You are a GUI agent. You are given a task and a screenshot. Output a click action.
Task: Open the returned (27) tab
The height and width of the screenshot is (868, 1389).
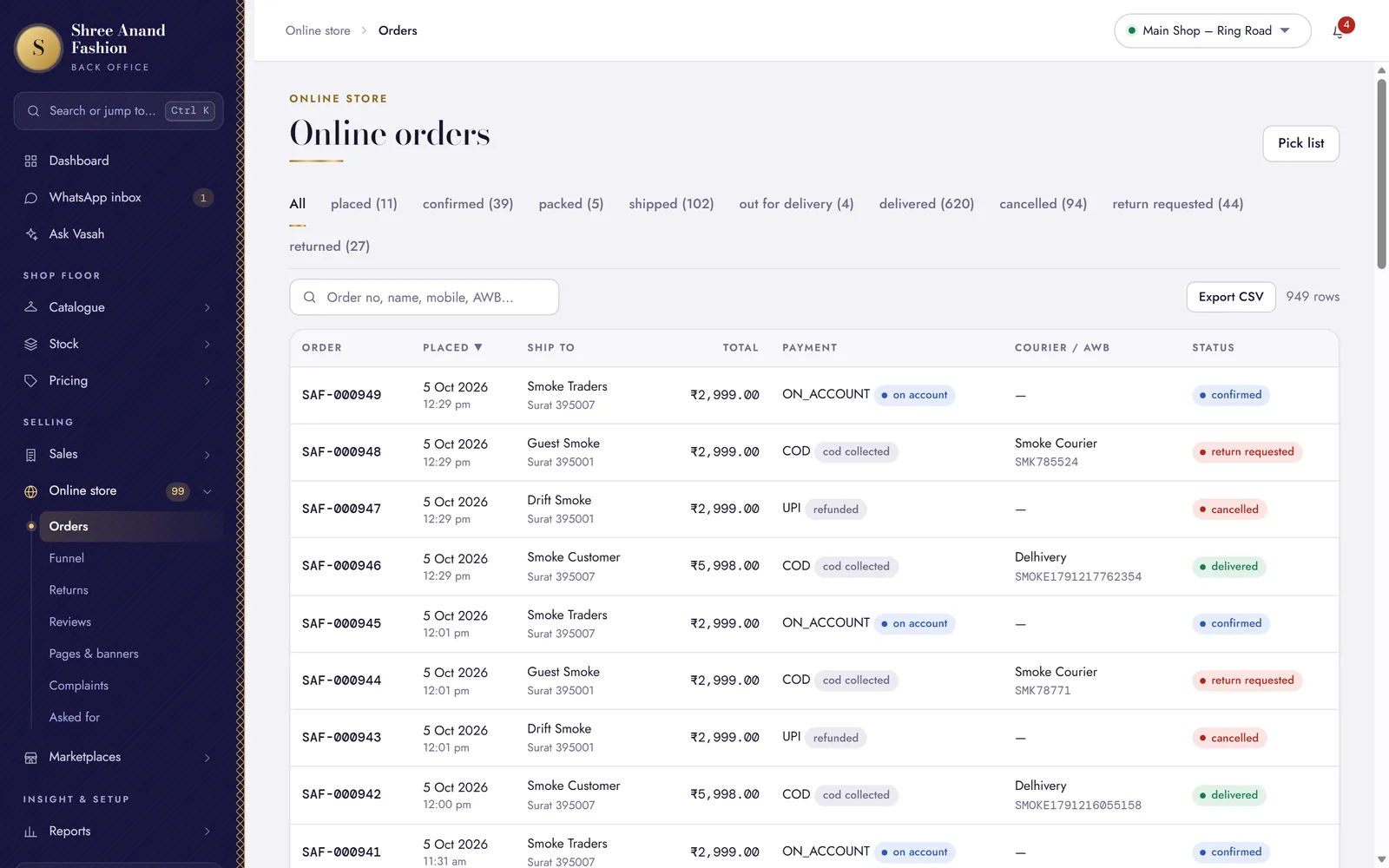[x=329, y=247]
